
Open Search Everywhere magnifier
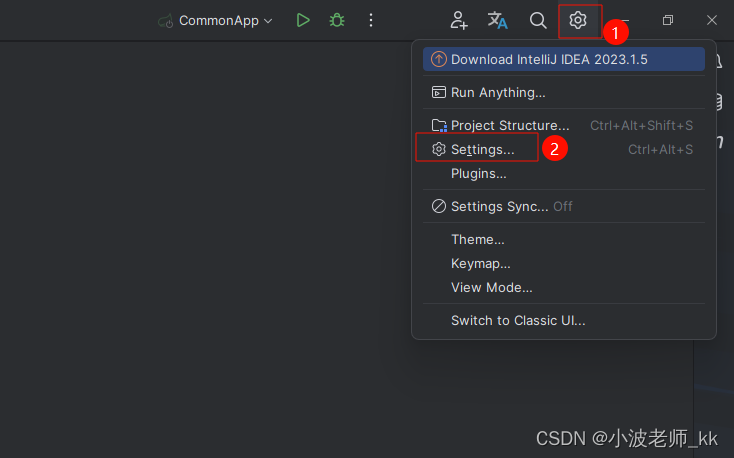pos(538,20)
